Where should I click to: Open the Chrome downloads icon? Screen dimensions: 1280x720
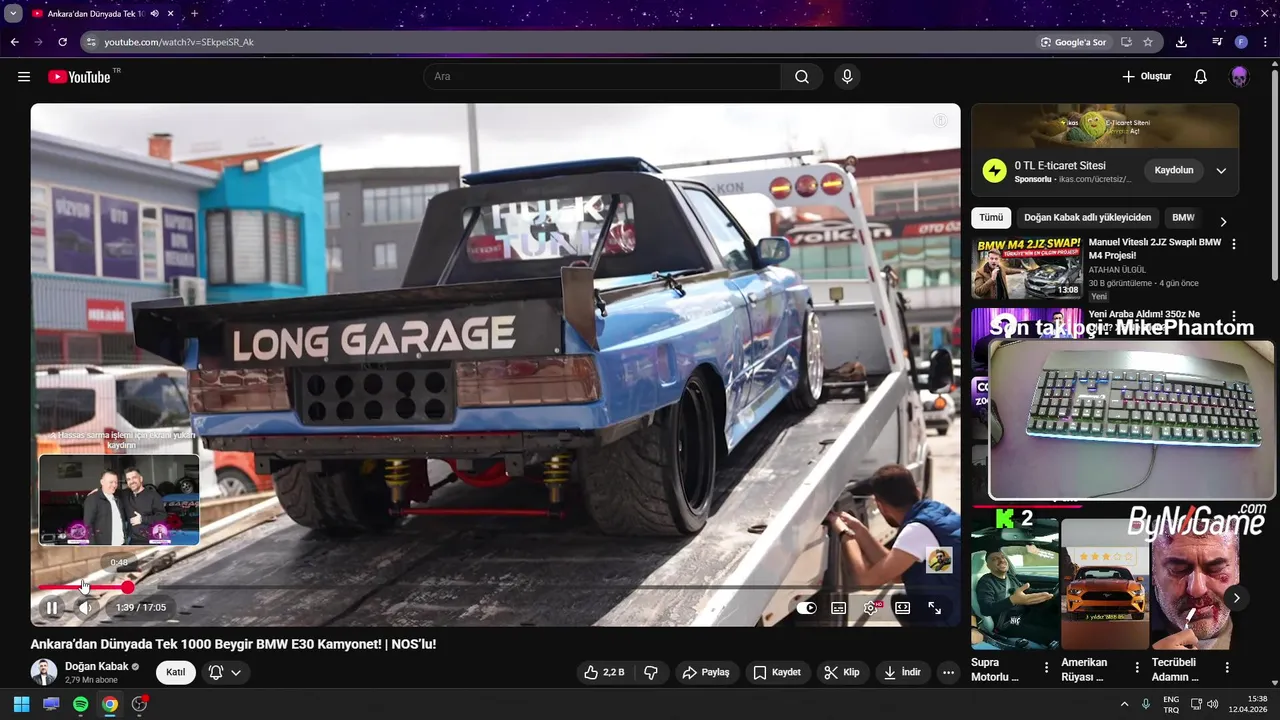click(x=1181, y=42)
